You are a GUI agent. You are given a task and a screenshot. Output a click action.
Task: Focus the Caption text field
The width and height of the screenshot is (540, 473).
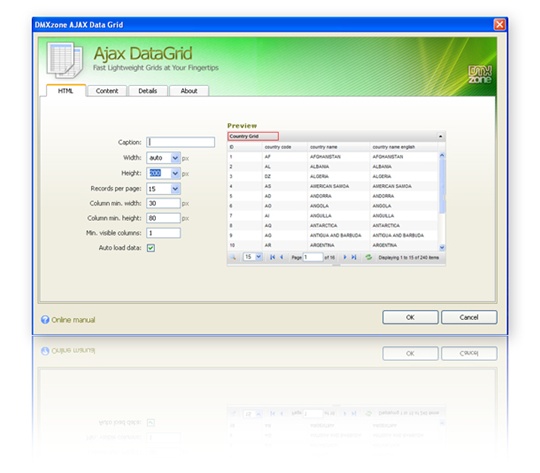point(180,142)
